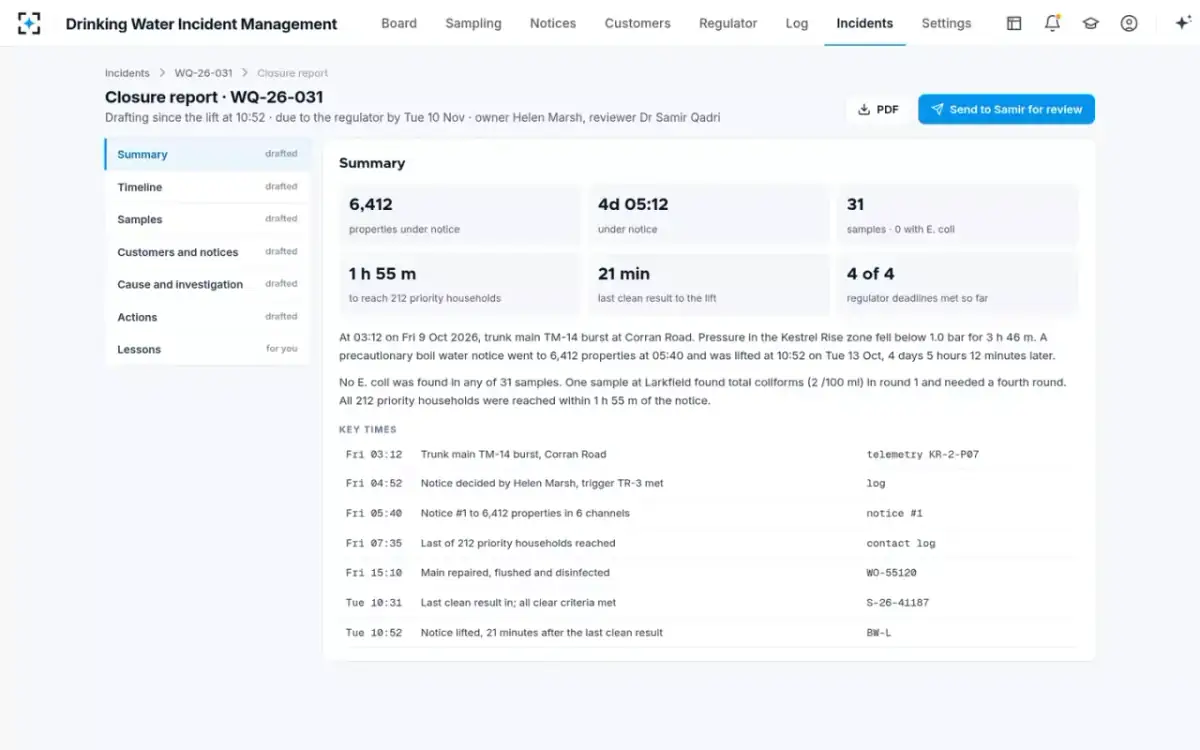Click the 1 h 55 m stat card
The height and width of the screenshot is (750, 1200).
[460, 284]
